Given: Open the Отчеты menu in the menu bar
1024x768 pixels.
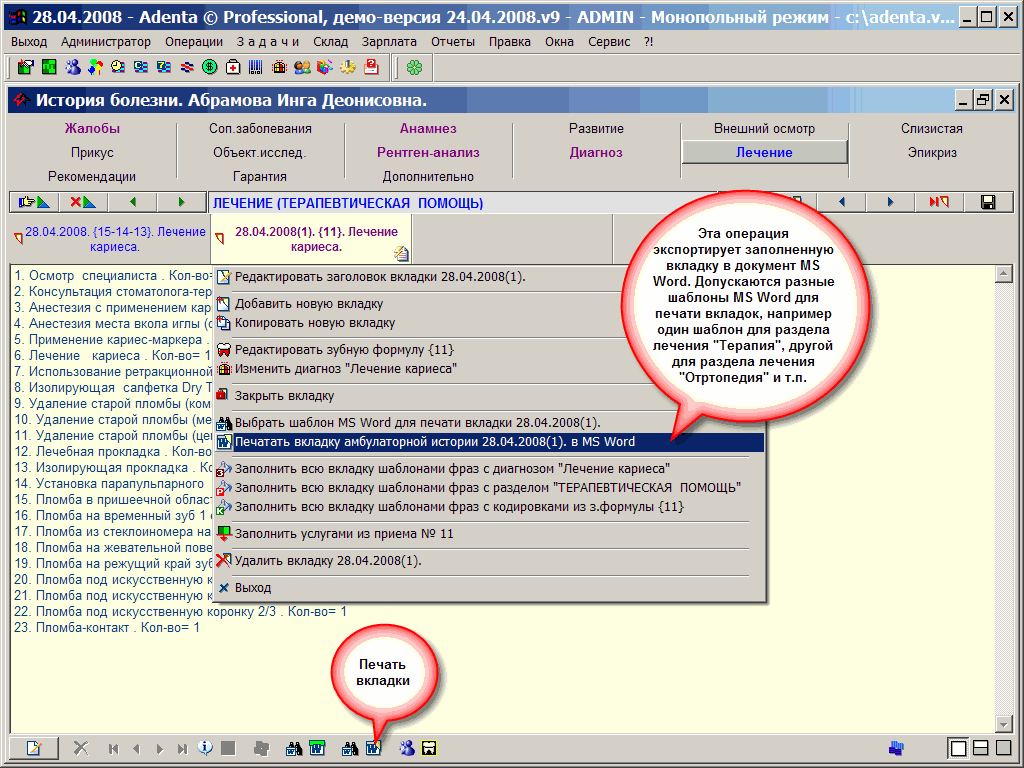Looking at the screenshot, I should tap(453, 41).
